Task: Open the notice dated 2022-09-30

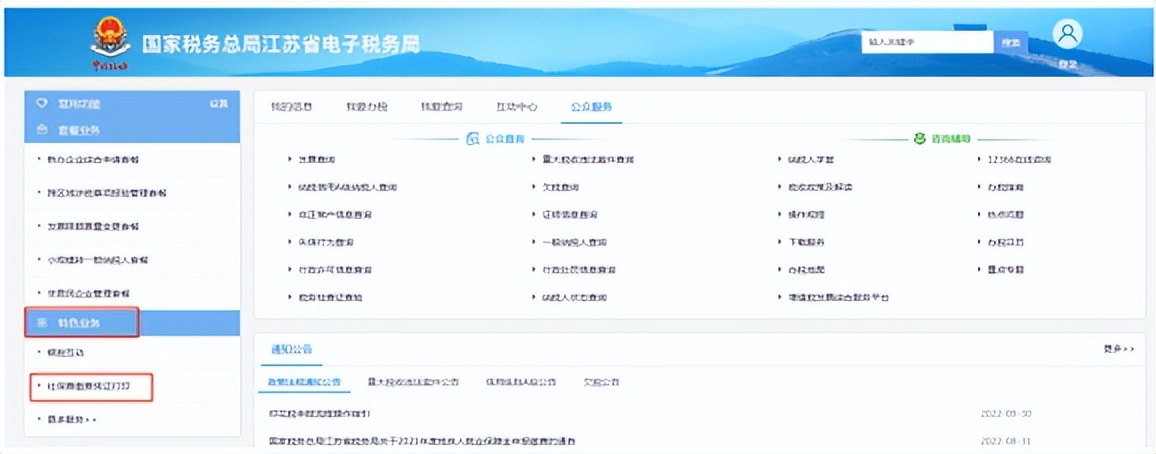Action: coord(319,413)
